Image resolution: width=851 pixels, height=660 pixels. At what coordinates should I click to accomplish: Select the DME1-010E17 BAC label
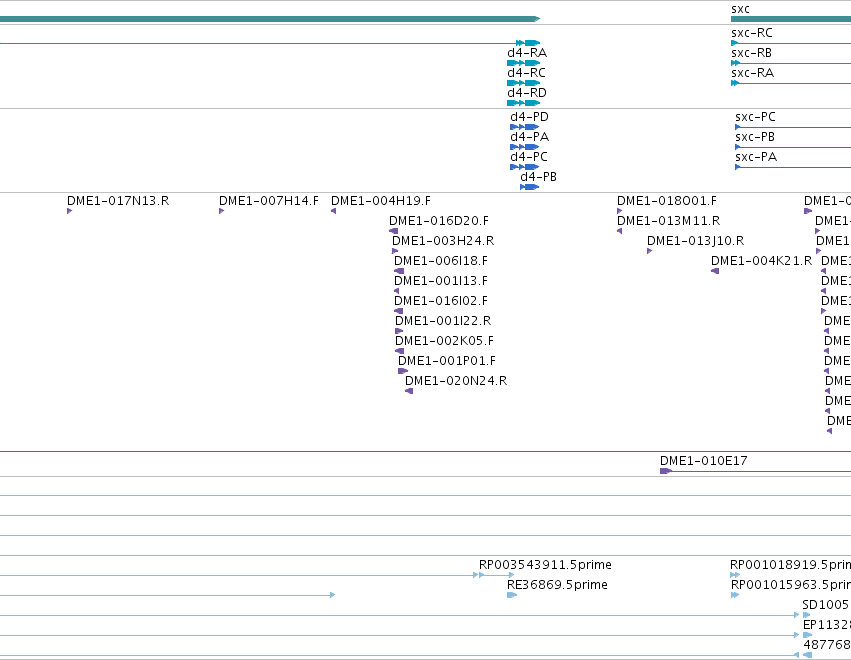tap(703, 461)
